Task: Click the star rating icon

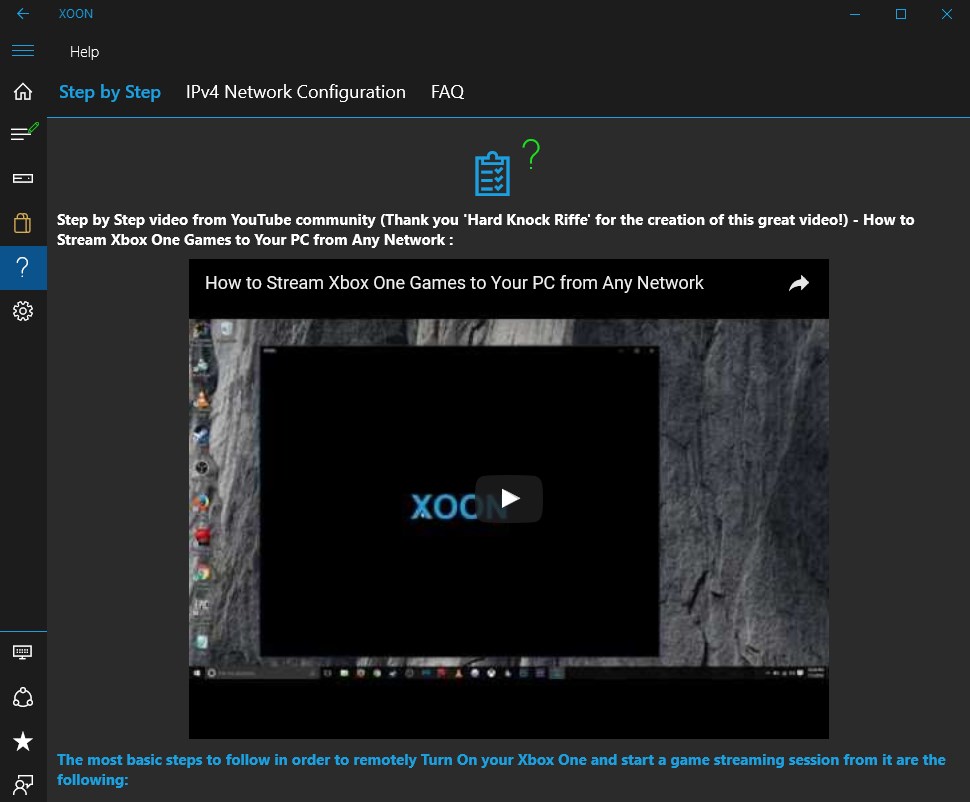Action: 23,741
